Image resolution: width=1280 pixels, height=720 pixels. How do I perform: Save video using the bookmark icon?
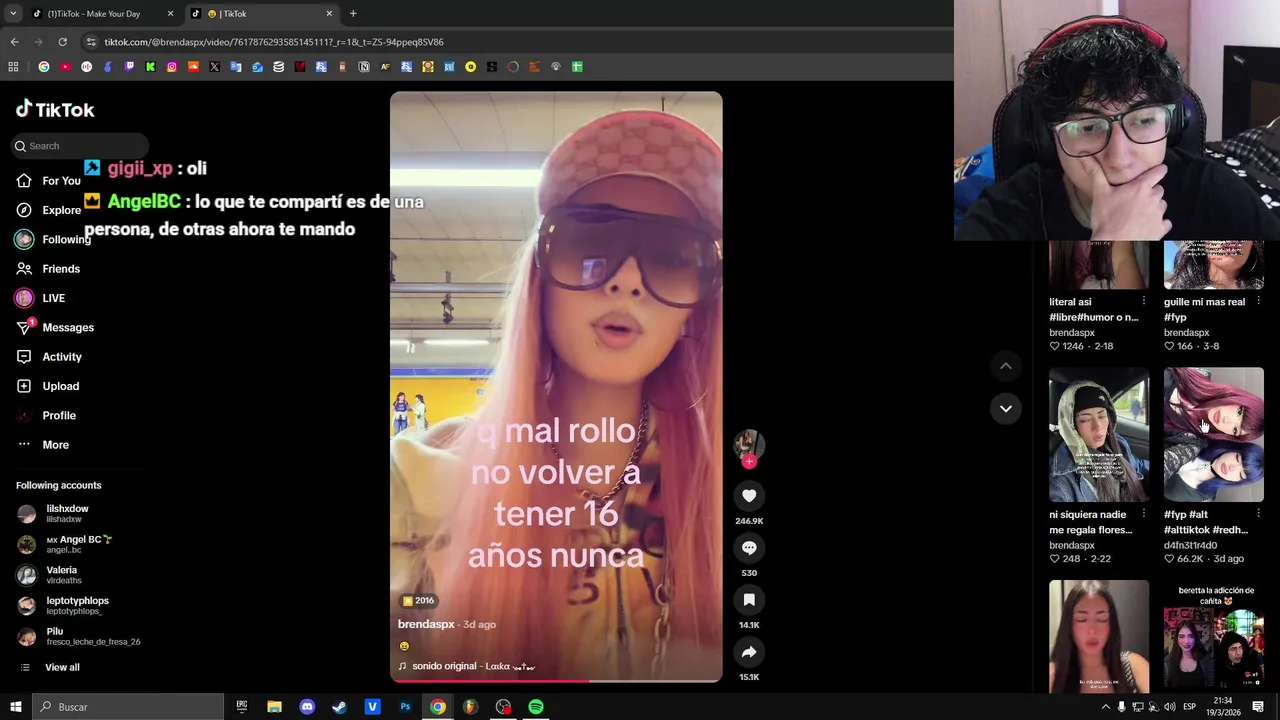point(749,600)
